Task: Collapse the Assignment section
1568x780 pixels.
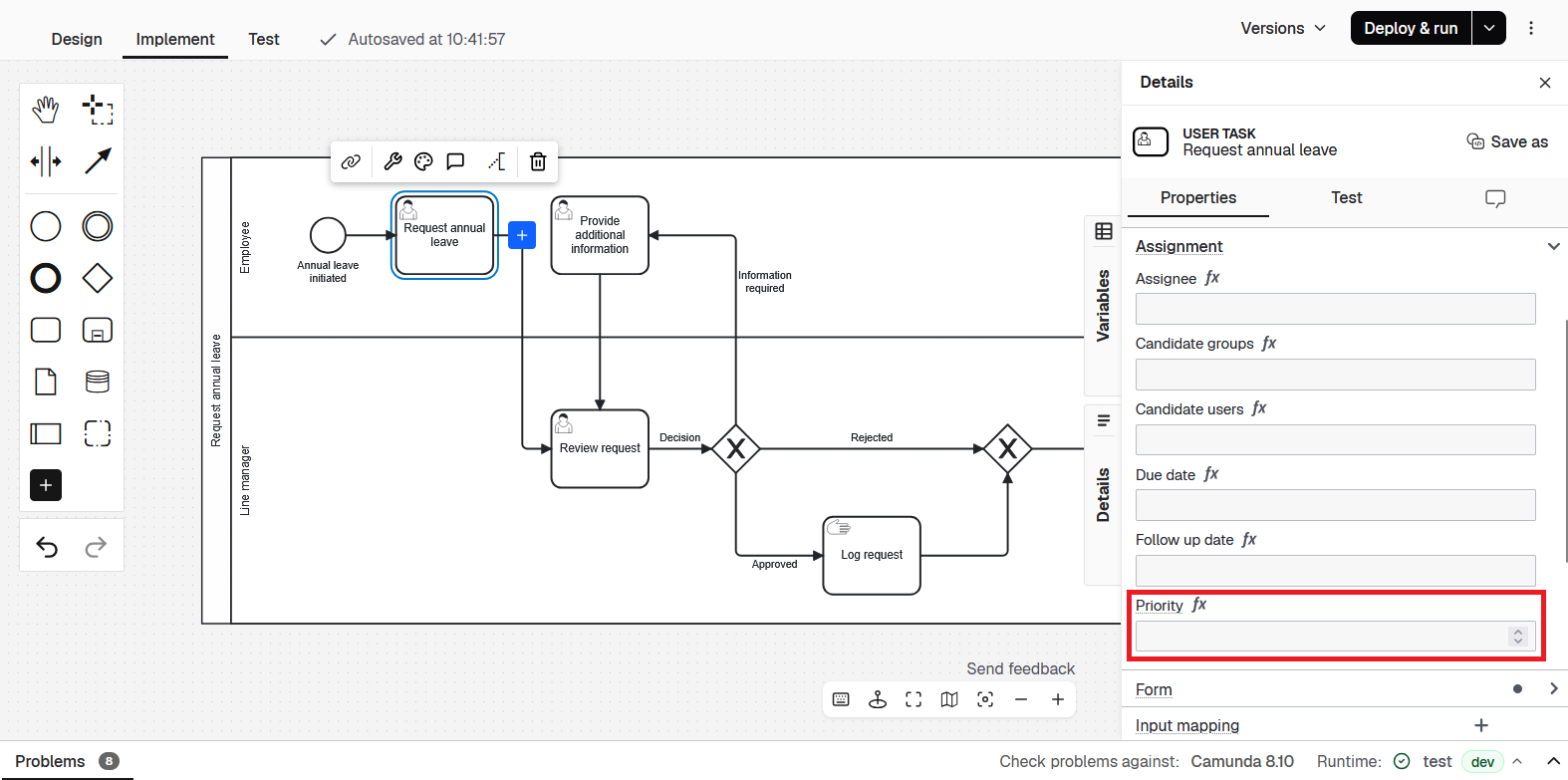Action: 1553,246
